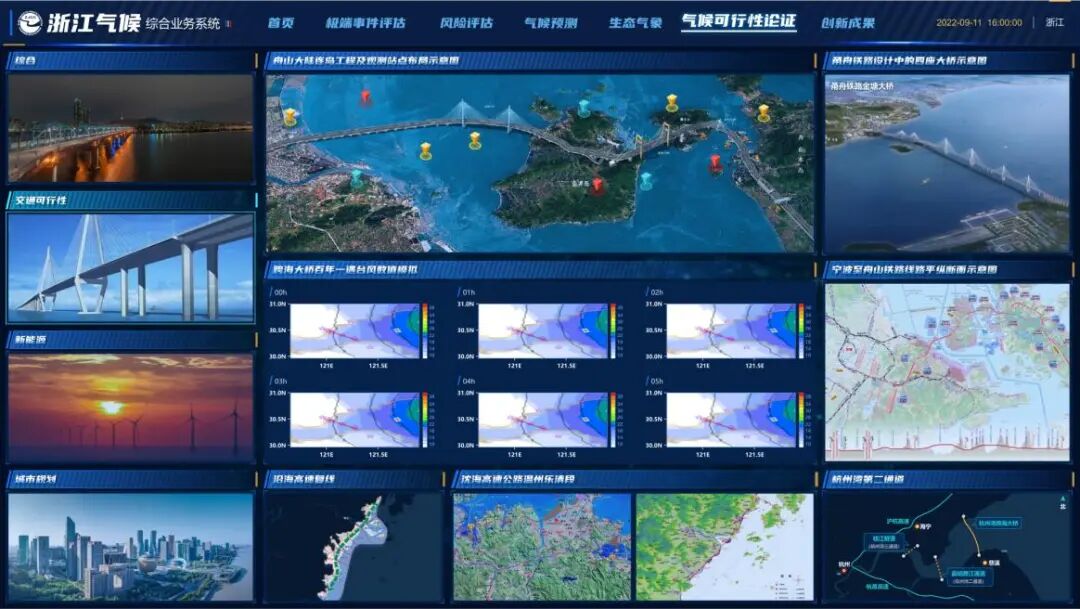Viewport: 1080px width, 609px height.
Task: Click the cyan marker in sea east of 金塘岛
Action: click(x=646, y=180)
